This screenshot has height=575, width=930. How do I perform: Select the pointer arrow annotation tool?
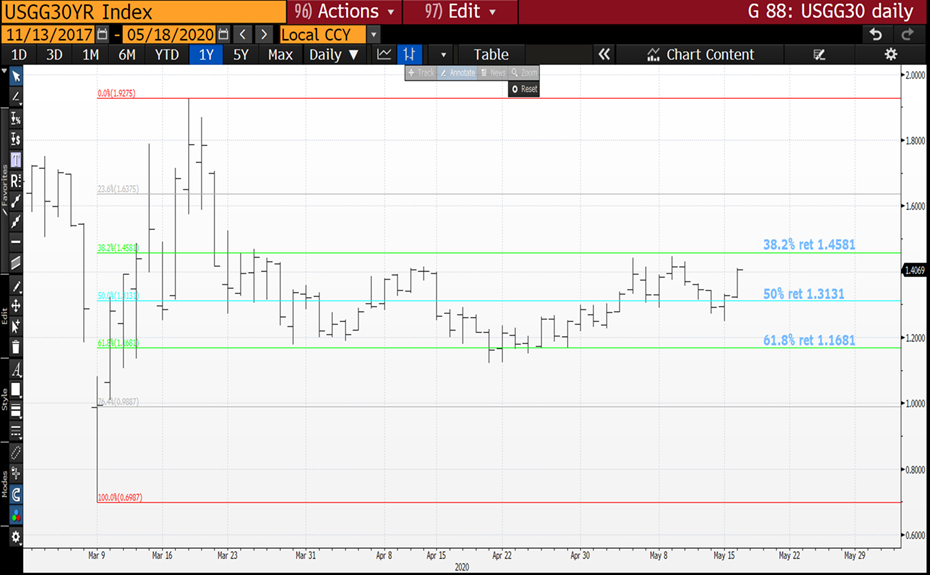(x=16, y=76)
